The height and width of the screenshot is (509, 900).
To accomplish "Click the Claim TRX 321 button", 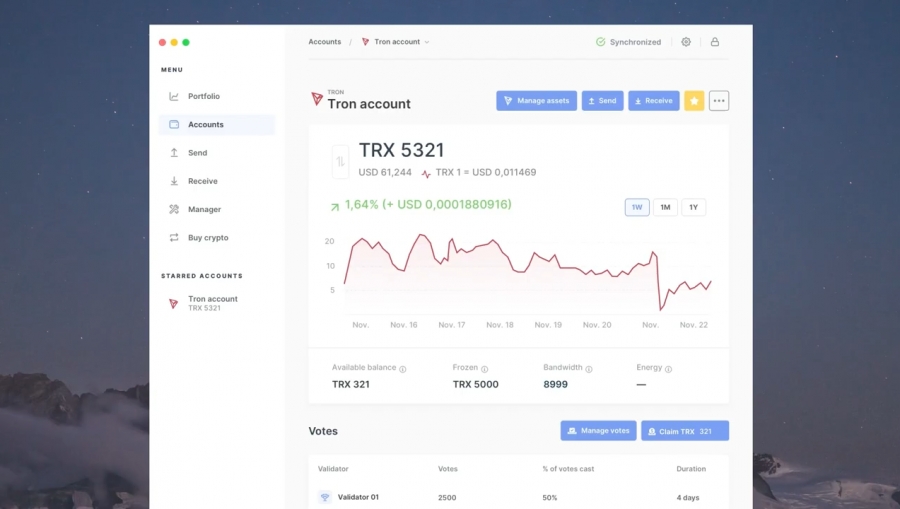I will [x=685, y=431].
